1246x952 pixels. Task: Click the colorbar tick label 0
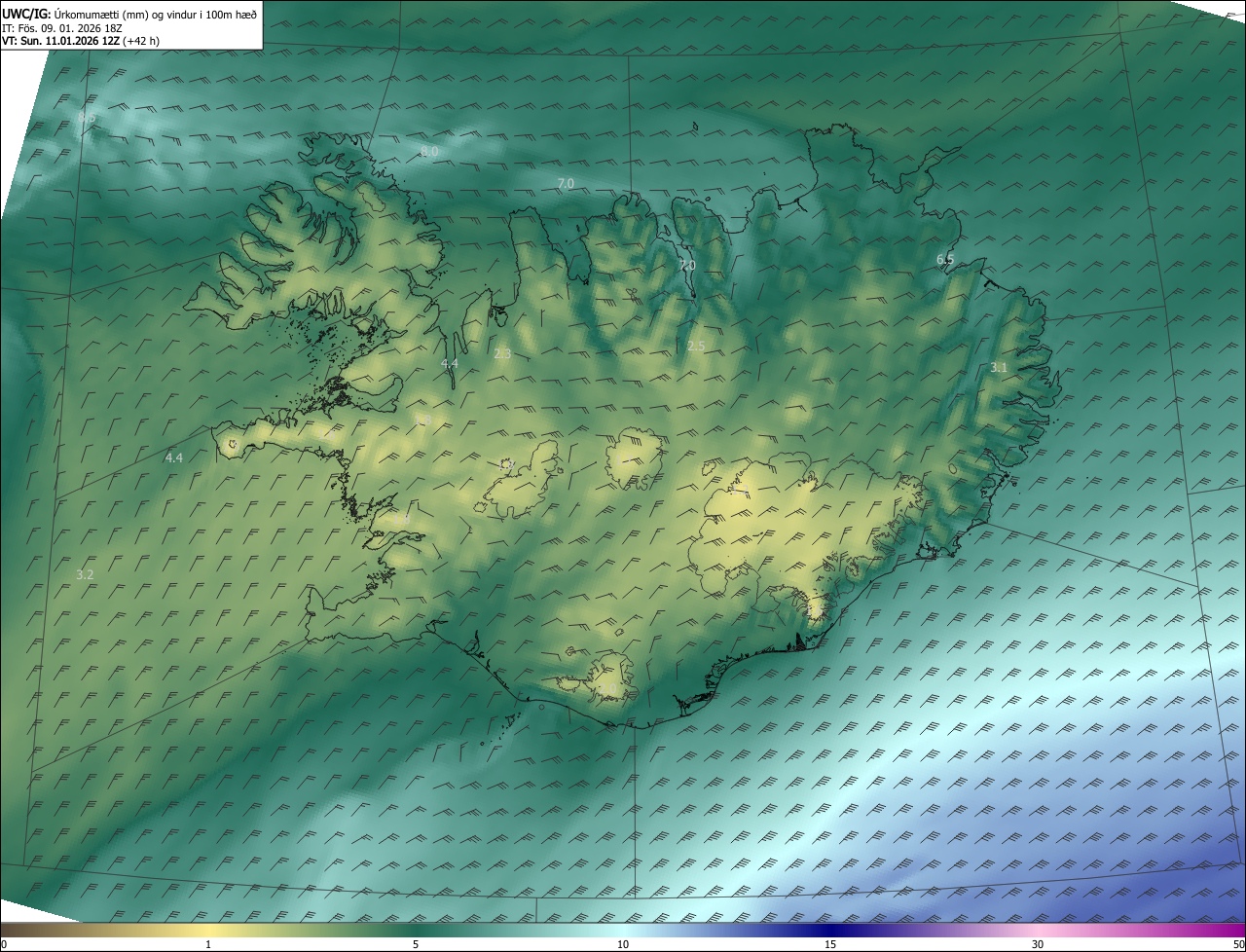pyautogui.click(x=4, y=944)
